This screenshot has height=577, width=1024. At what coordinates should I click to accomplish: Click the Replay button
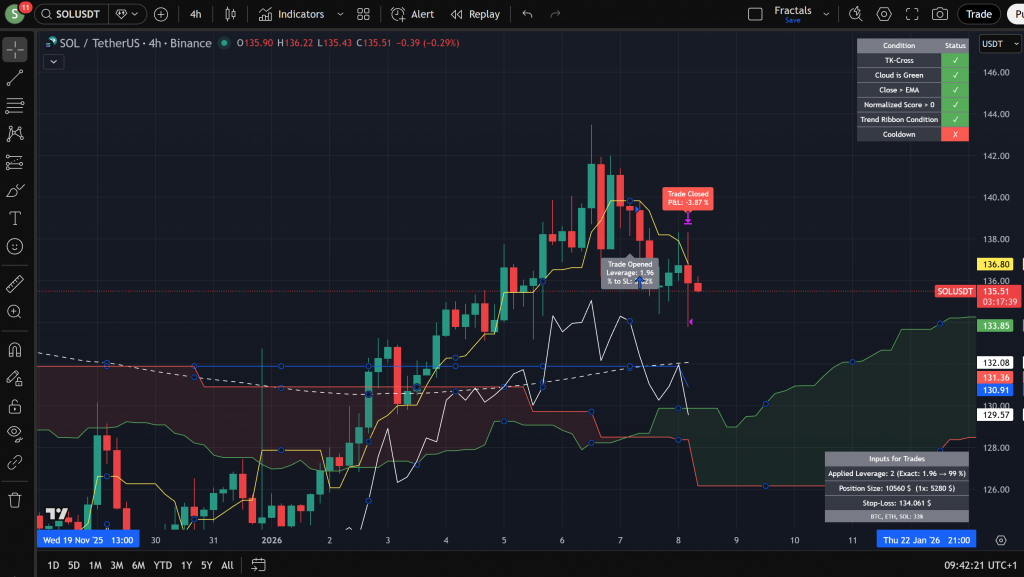pyautogui.click(x=475, y=14)
